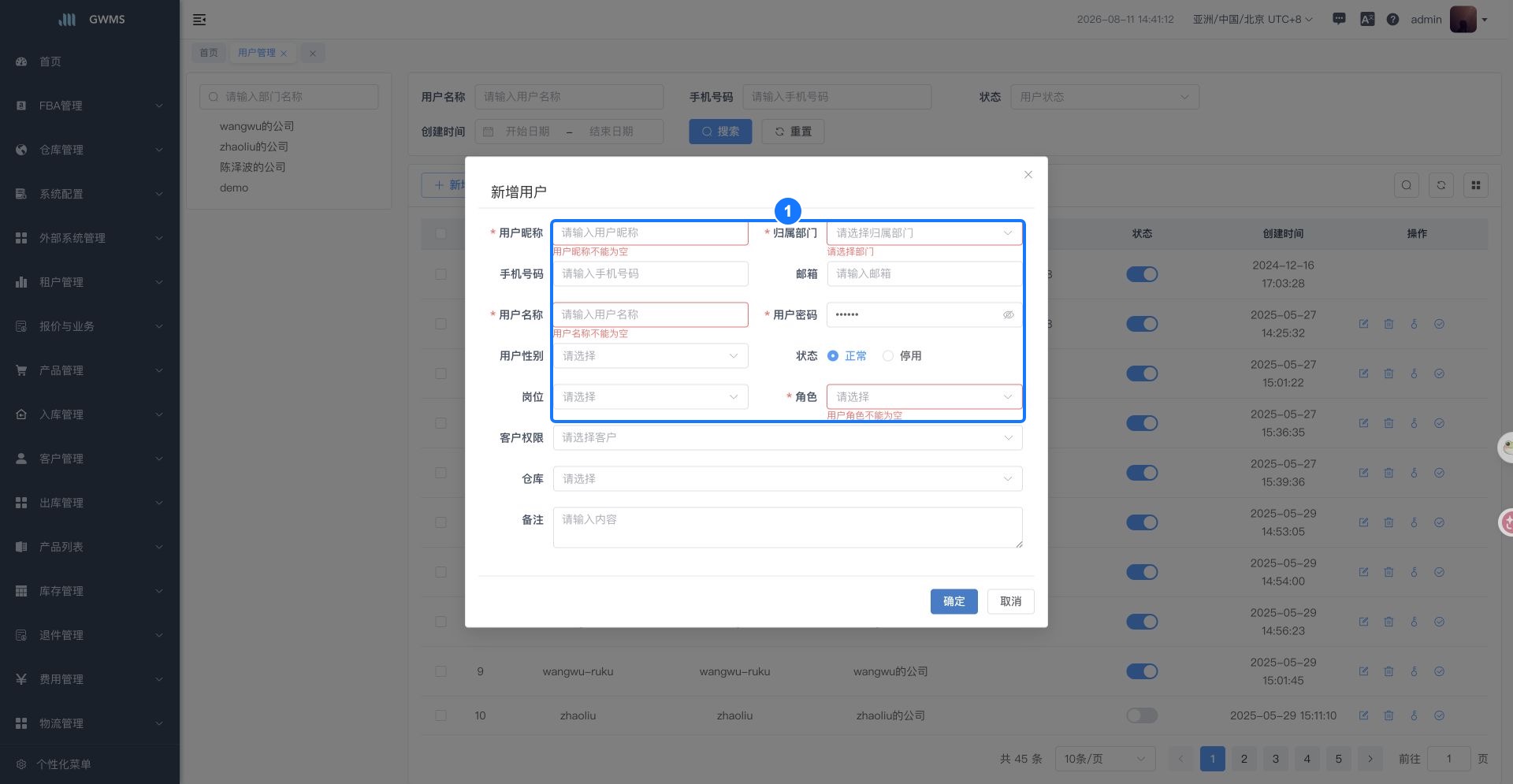Click the 搜索 button

720,132
